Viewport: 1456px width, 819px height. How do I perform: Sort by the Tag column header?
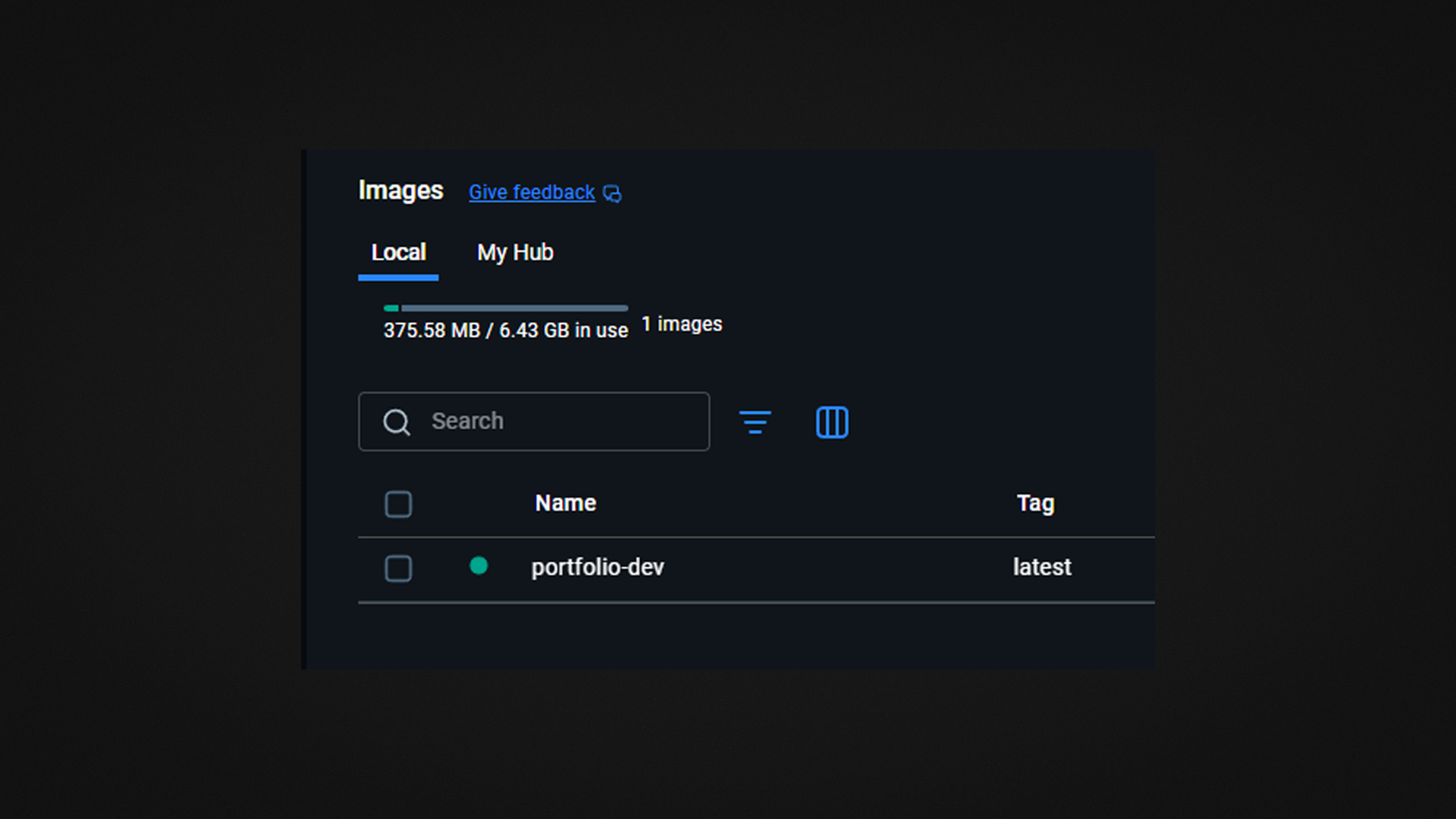pyautogui.click(x=1035, y=504)
